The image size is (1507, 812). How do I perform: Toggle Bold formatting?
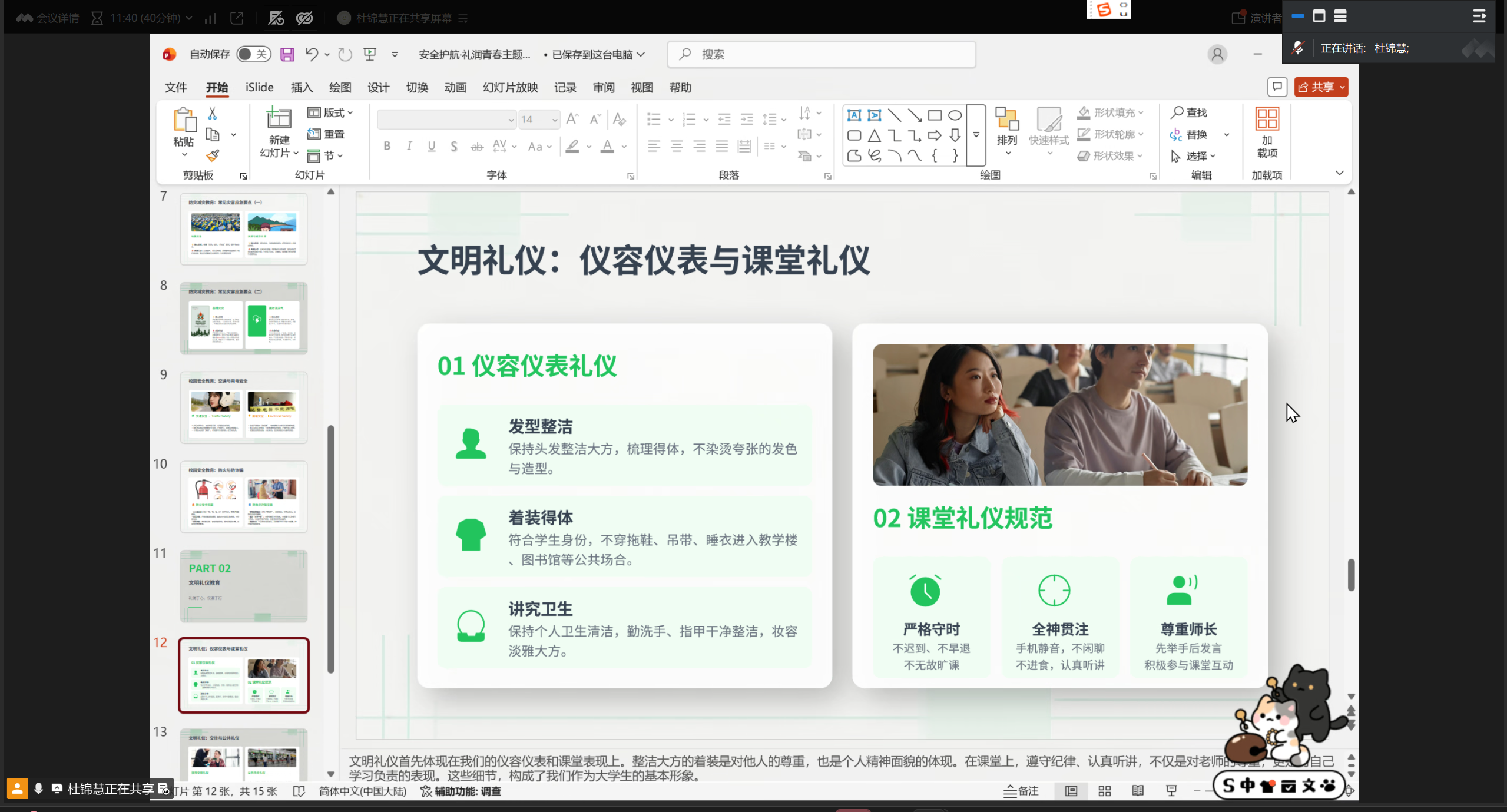point(387,146)
